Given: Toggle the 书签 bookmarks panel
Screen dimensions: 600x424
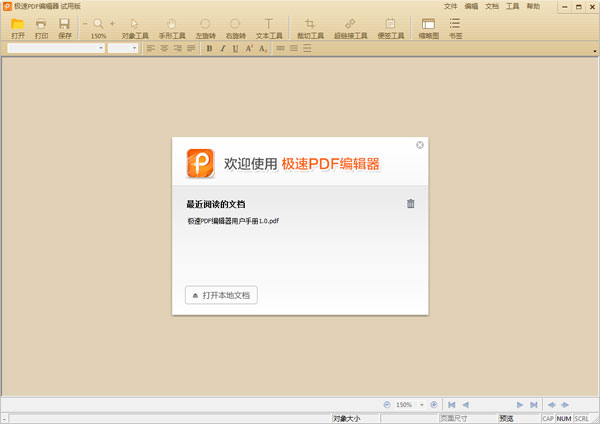Looking at the screenshot, I should click(455, 29).
